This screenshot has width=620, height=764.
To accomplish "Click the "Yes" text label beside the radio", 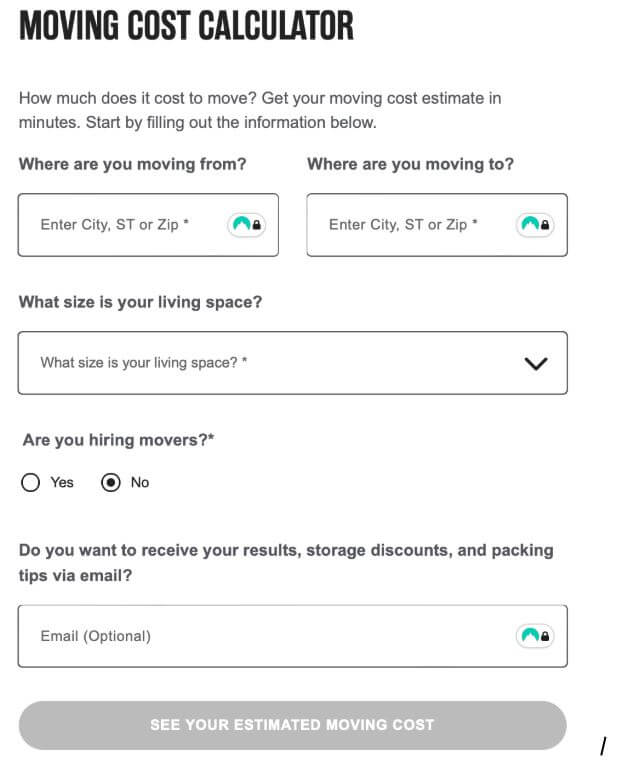I will click(x=62, y=482).
